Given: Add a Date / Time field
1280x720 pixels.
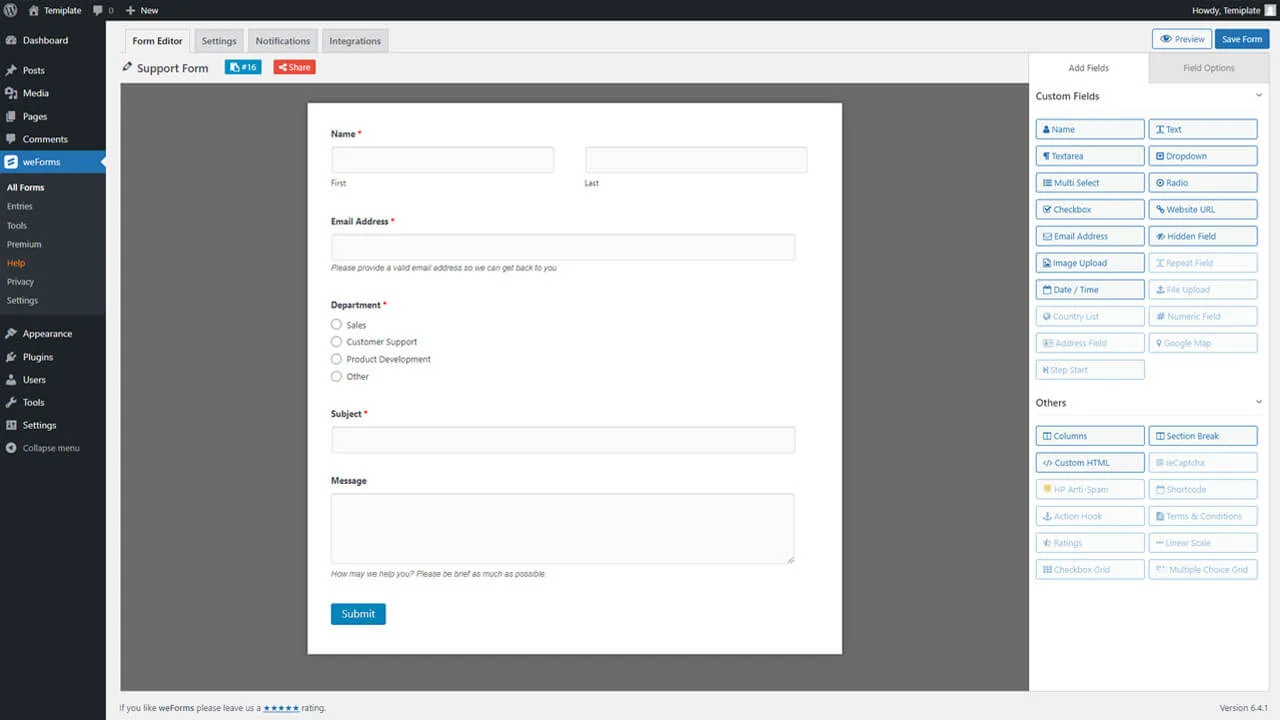Looking at the screenshot, I should [x=1090, y=290].
